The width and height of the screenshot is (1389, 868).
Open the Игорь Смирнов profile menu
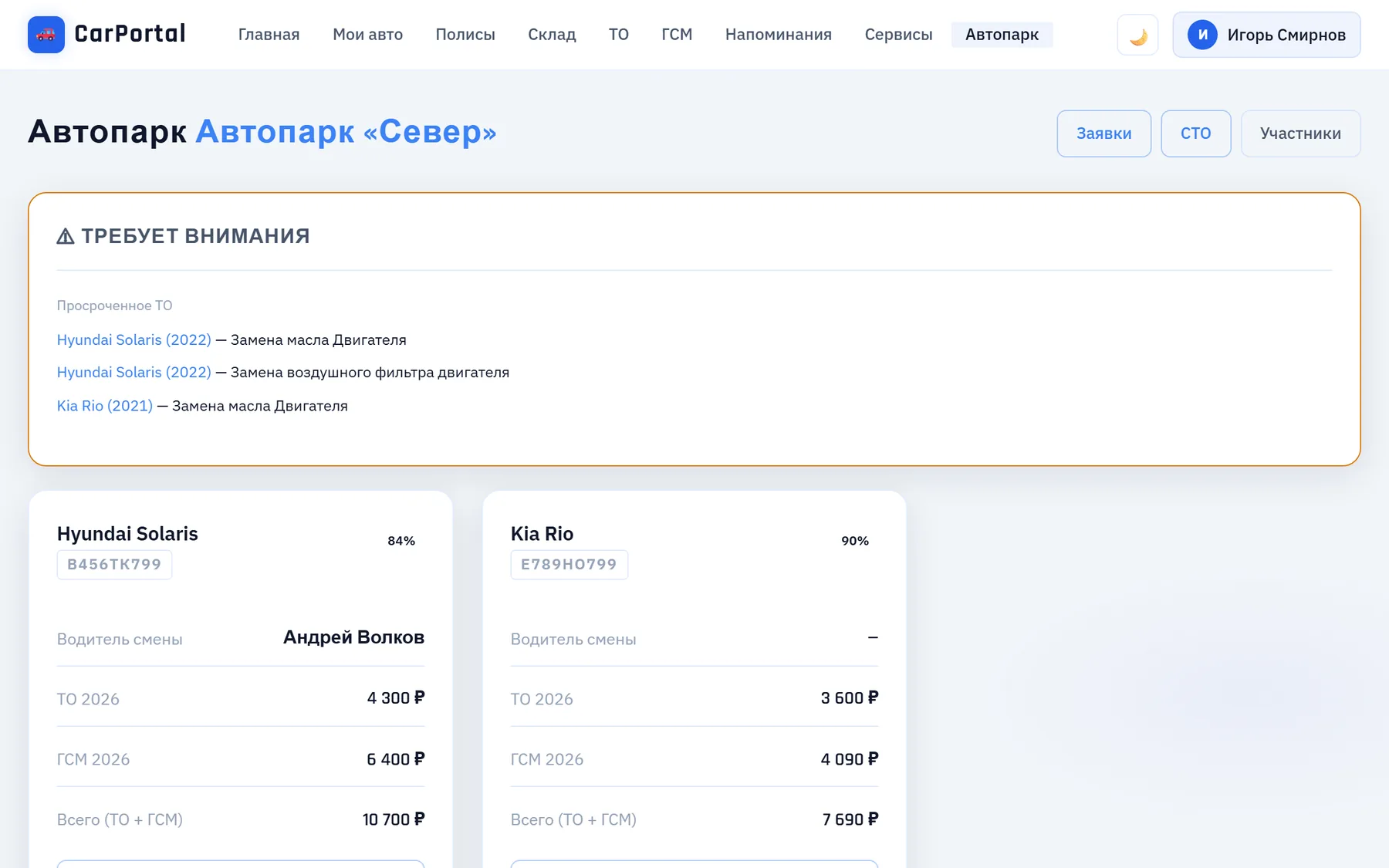(1266, 35)
